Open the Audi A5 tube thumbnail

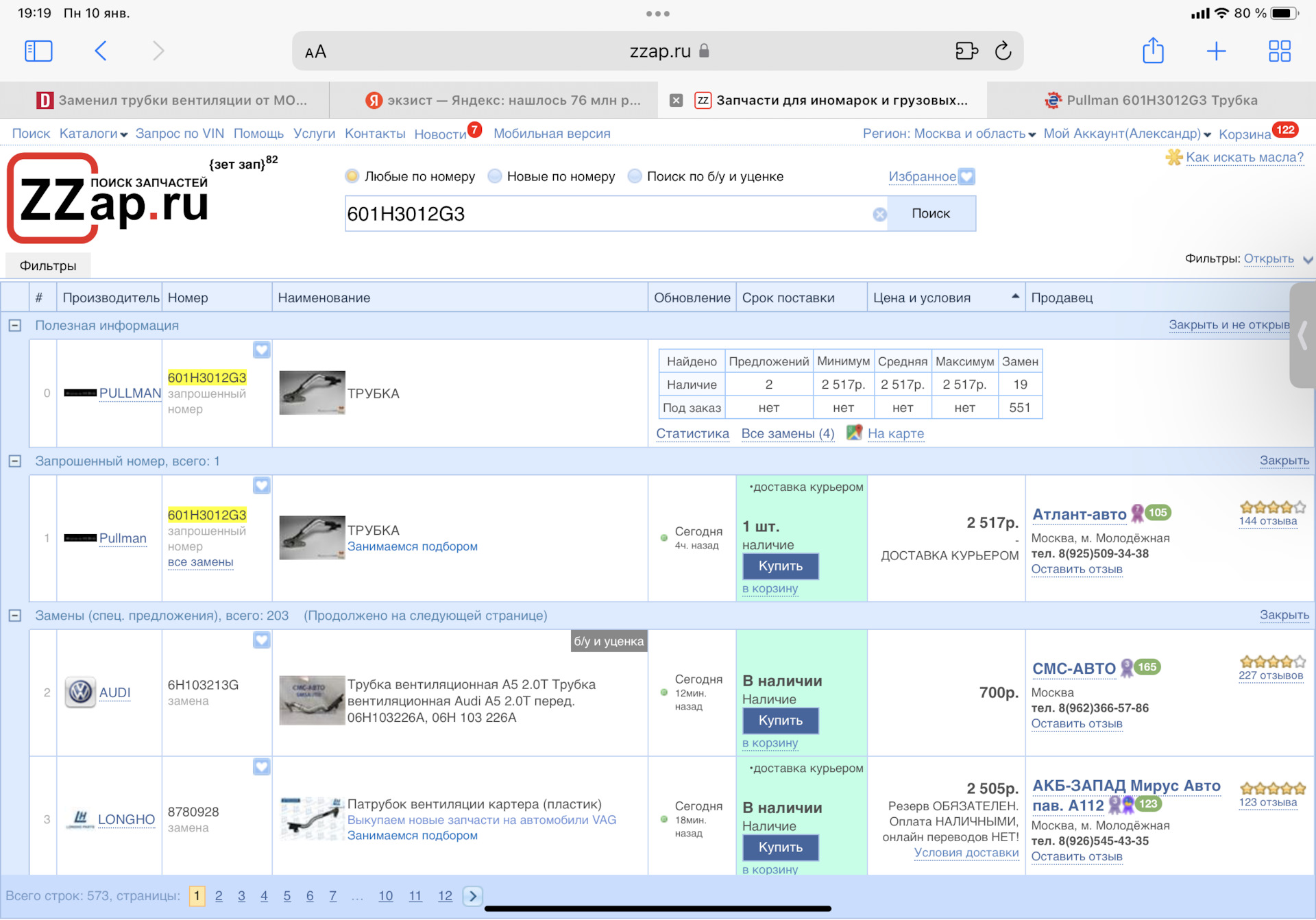[312, 701]
